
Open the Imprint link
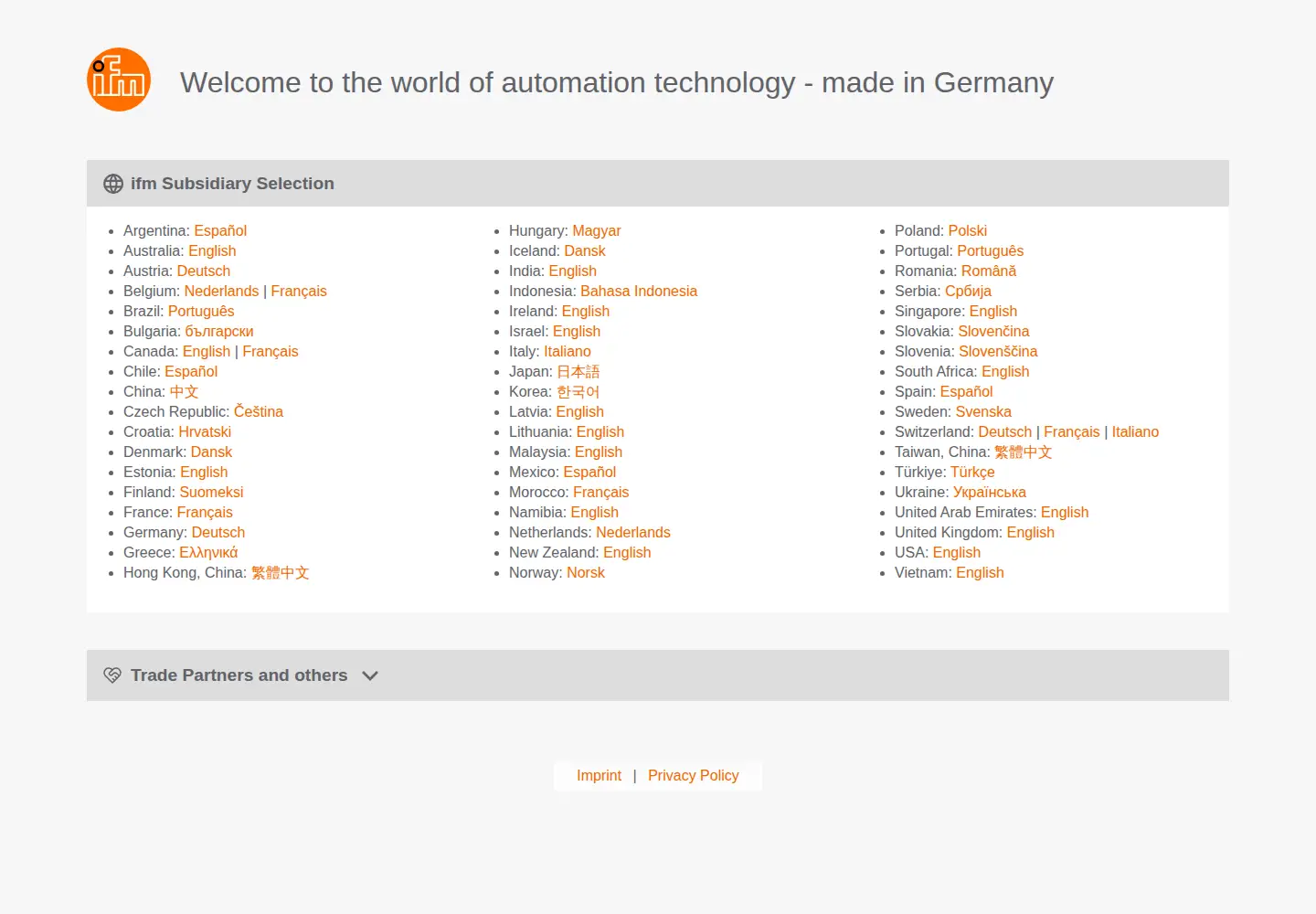point(599,775)
